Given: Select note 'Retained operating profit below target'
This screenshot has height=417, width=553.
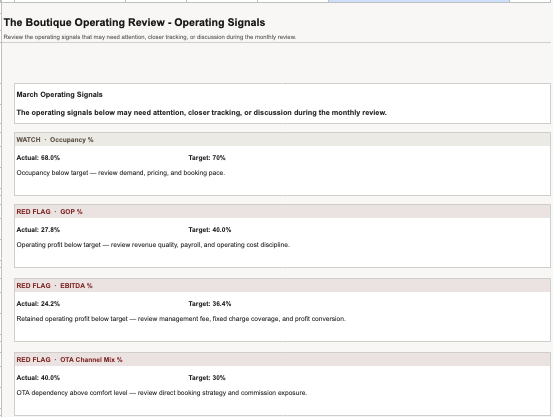Looking at the screenshot, I should [181, 319].
